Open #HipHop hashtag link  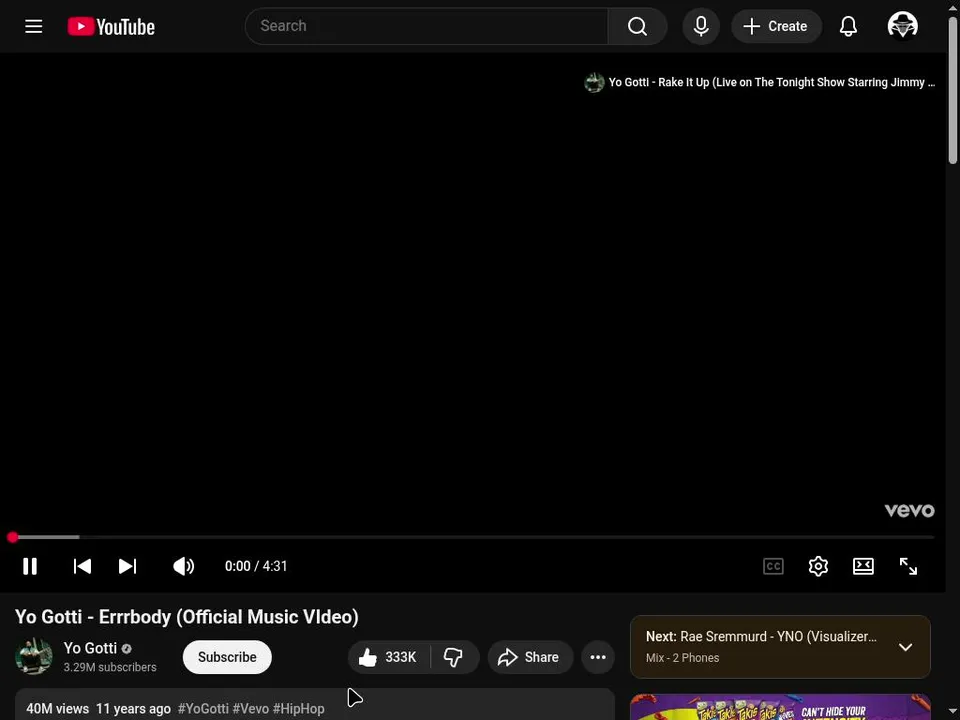click(299, 708)
